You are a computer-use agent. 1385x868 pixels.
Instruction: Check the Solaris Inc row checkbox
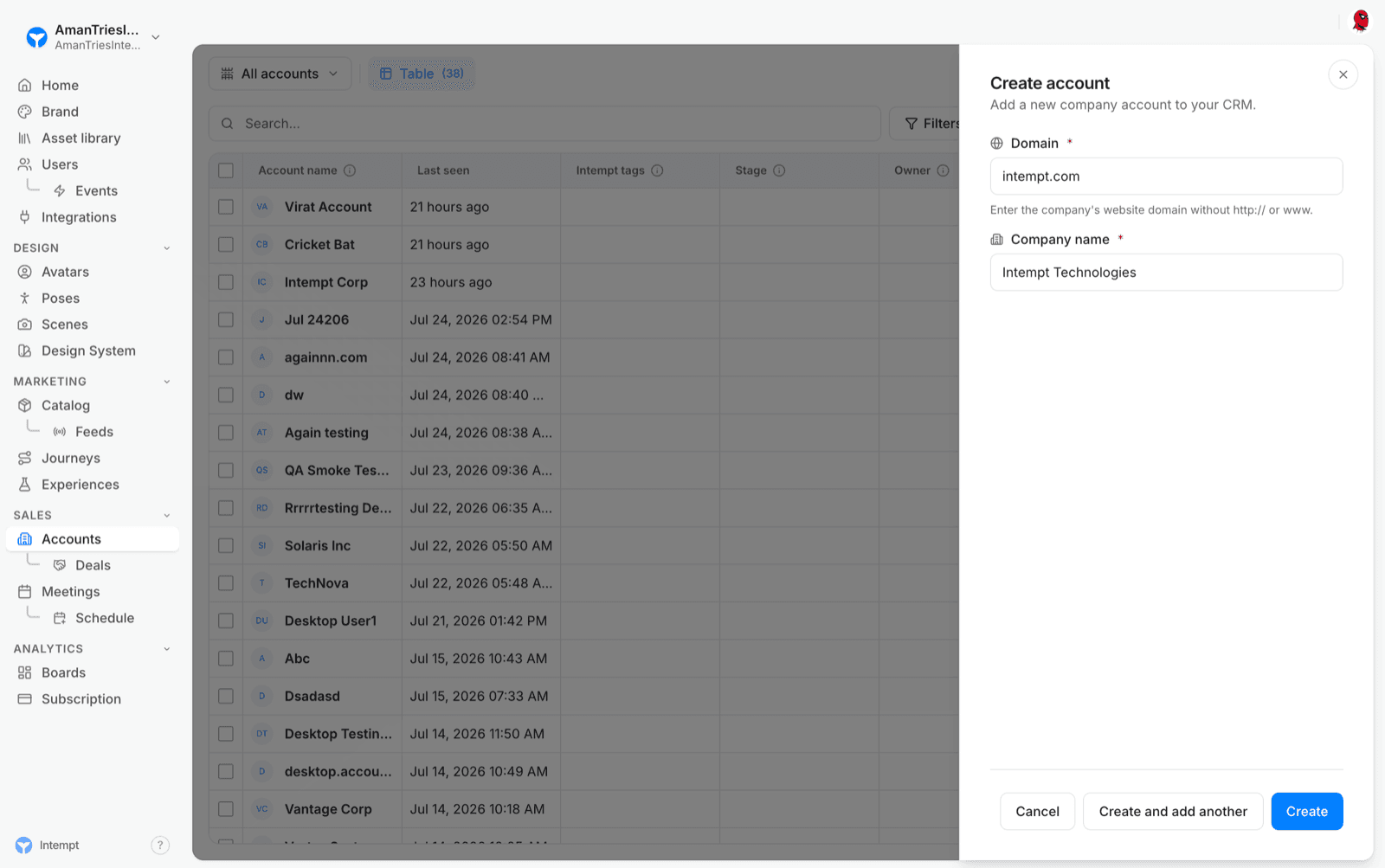[x=226, y=546]
